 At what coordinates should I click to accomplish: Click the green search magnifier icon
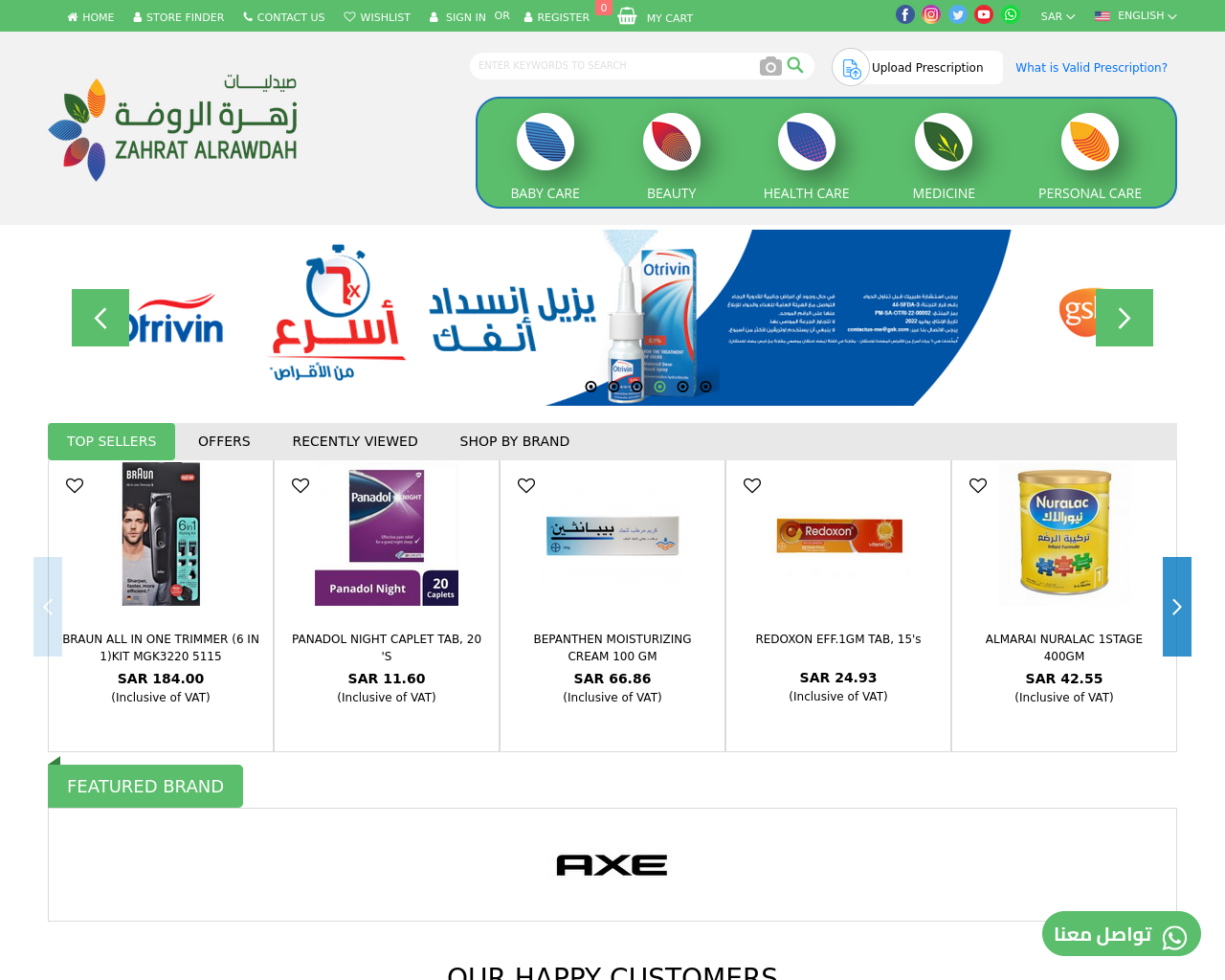tap(795, 65)
